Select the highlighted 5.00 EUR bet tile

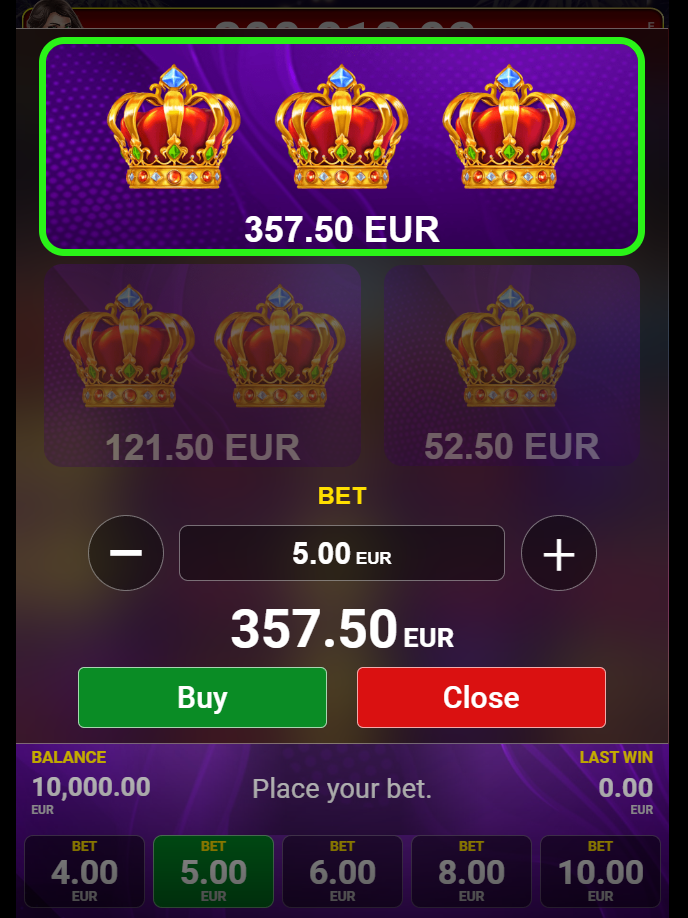tap(213, 871)
